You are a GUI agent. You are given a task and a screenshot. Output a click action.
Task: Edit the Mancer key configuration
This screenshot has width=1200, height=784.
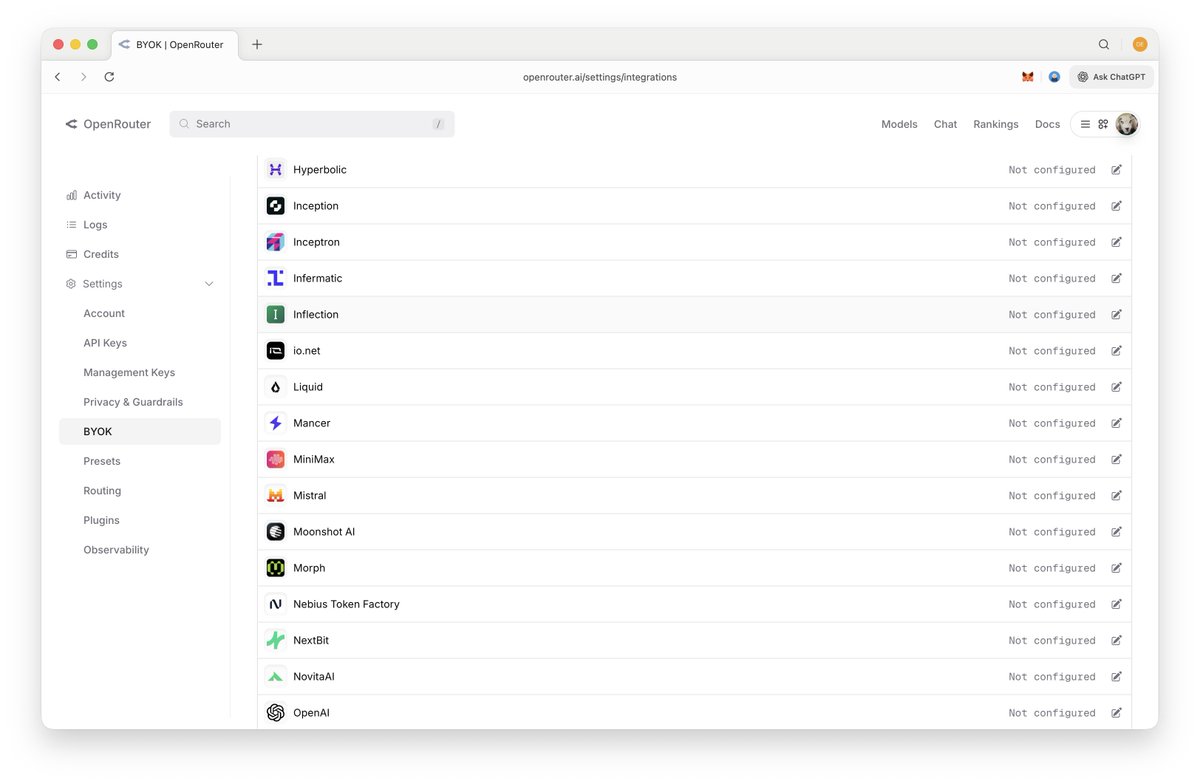click(1116, 423)
